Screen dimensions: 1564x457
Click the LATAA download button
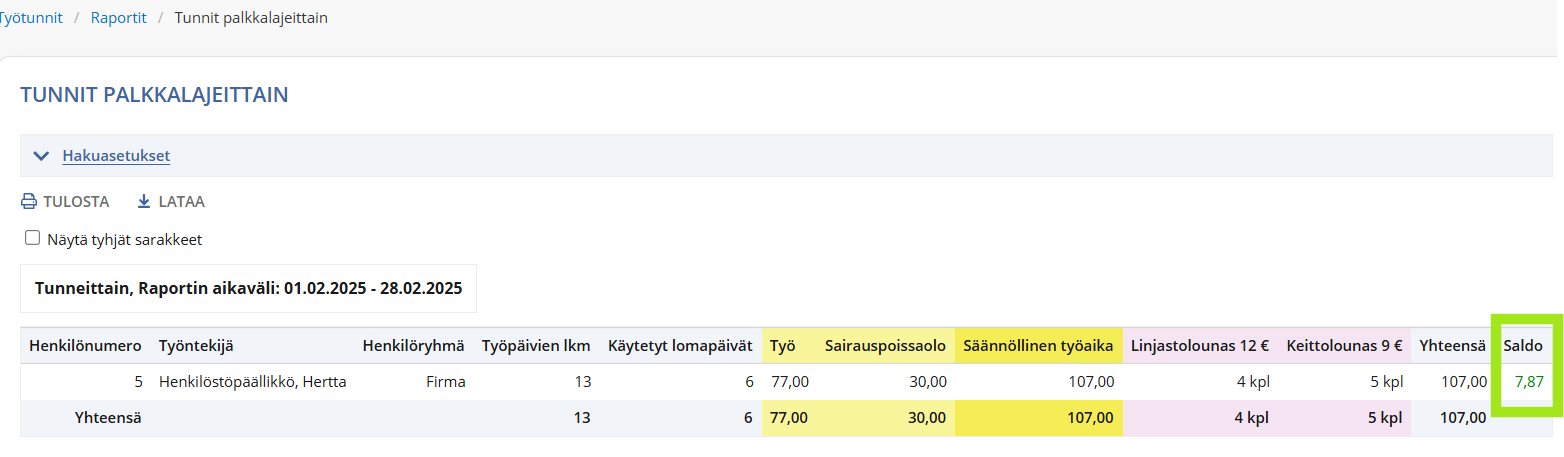coord(171,202)
